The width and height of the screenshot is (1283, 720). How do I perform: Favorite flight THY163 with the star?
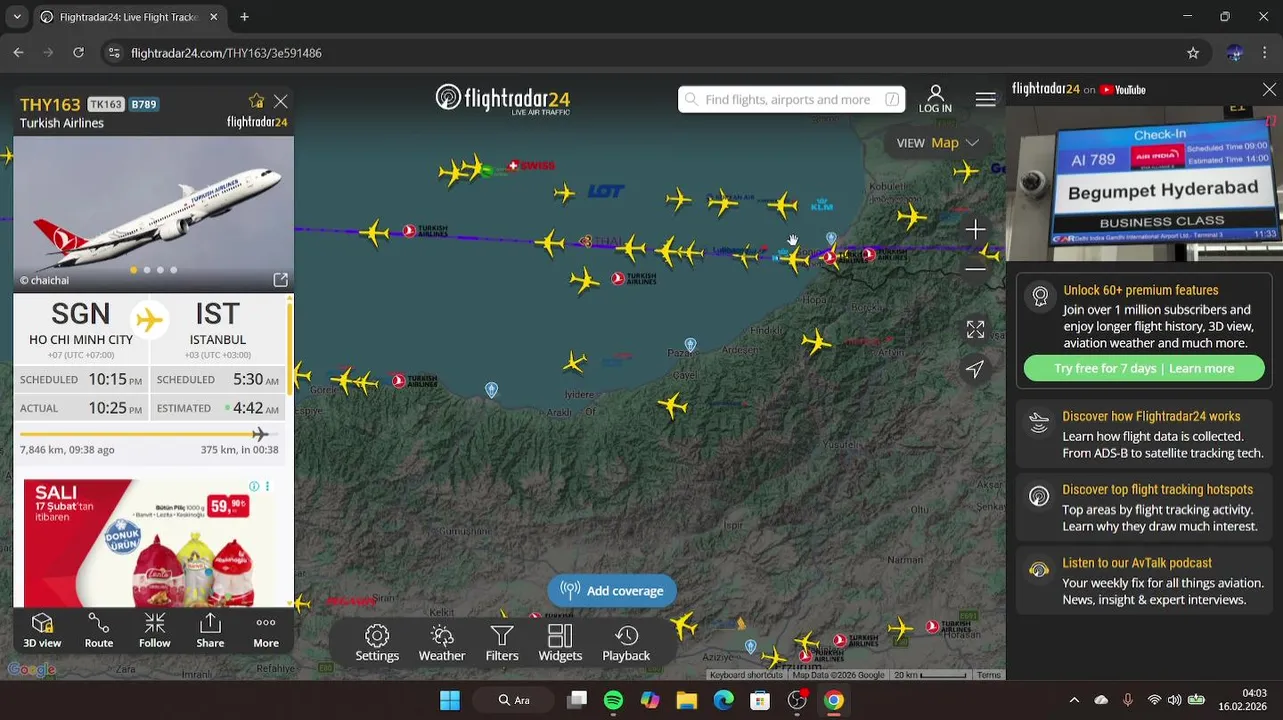257,101
